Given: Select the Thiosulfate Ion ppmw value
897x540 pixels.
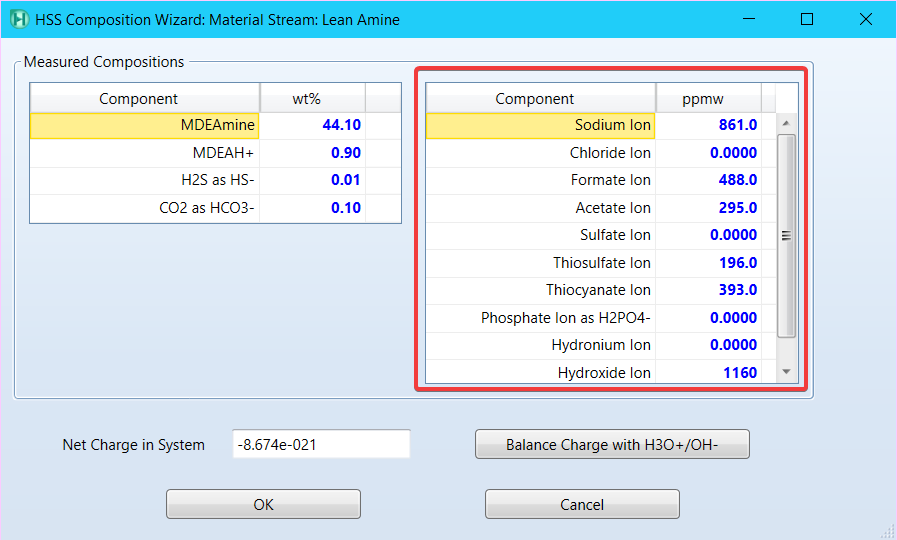Looking at the screenshot, I should [x=708, y=263].
